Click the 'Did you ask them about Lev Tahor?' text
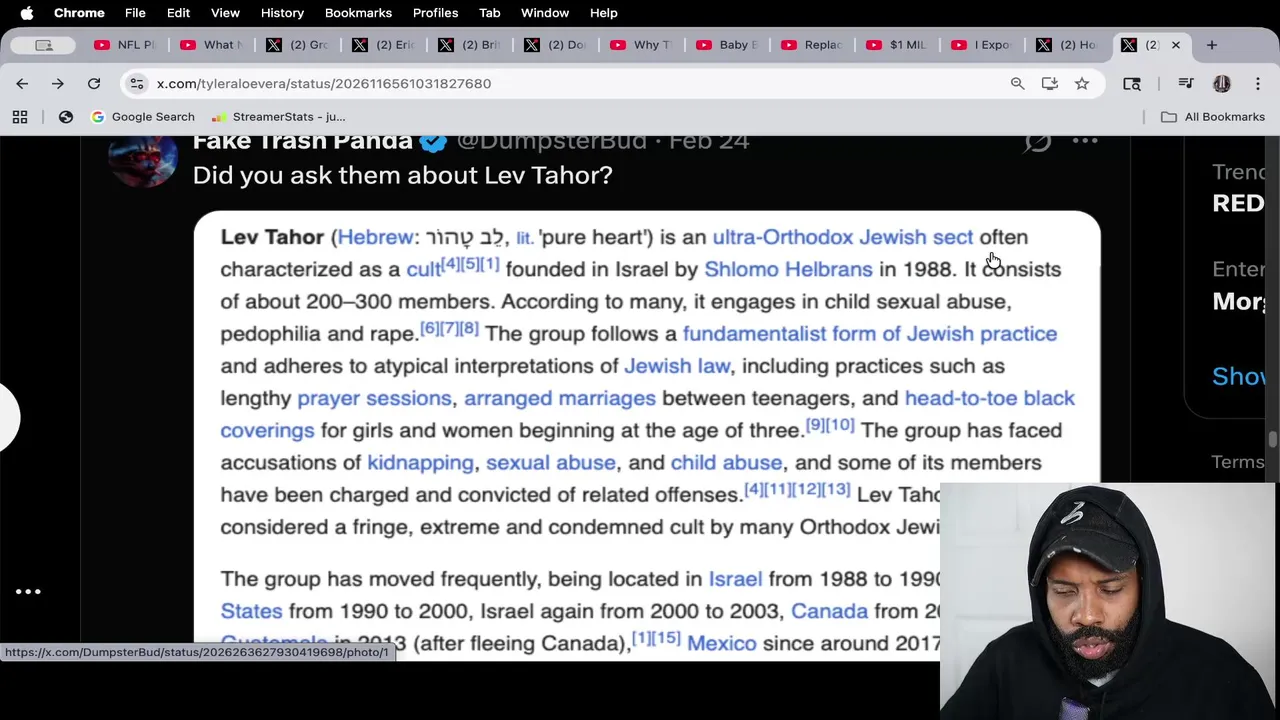The height and width of the screenshot is (720, 1280). [402, 175]
